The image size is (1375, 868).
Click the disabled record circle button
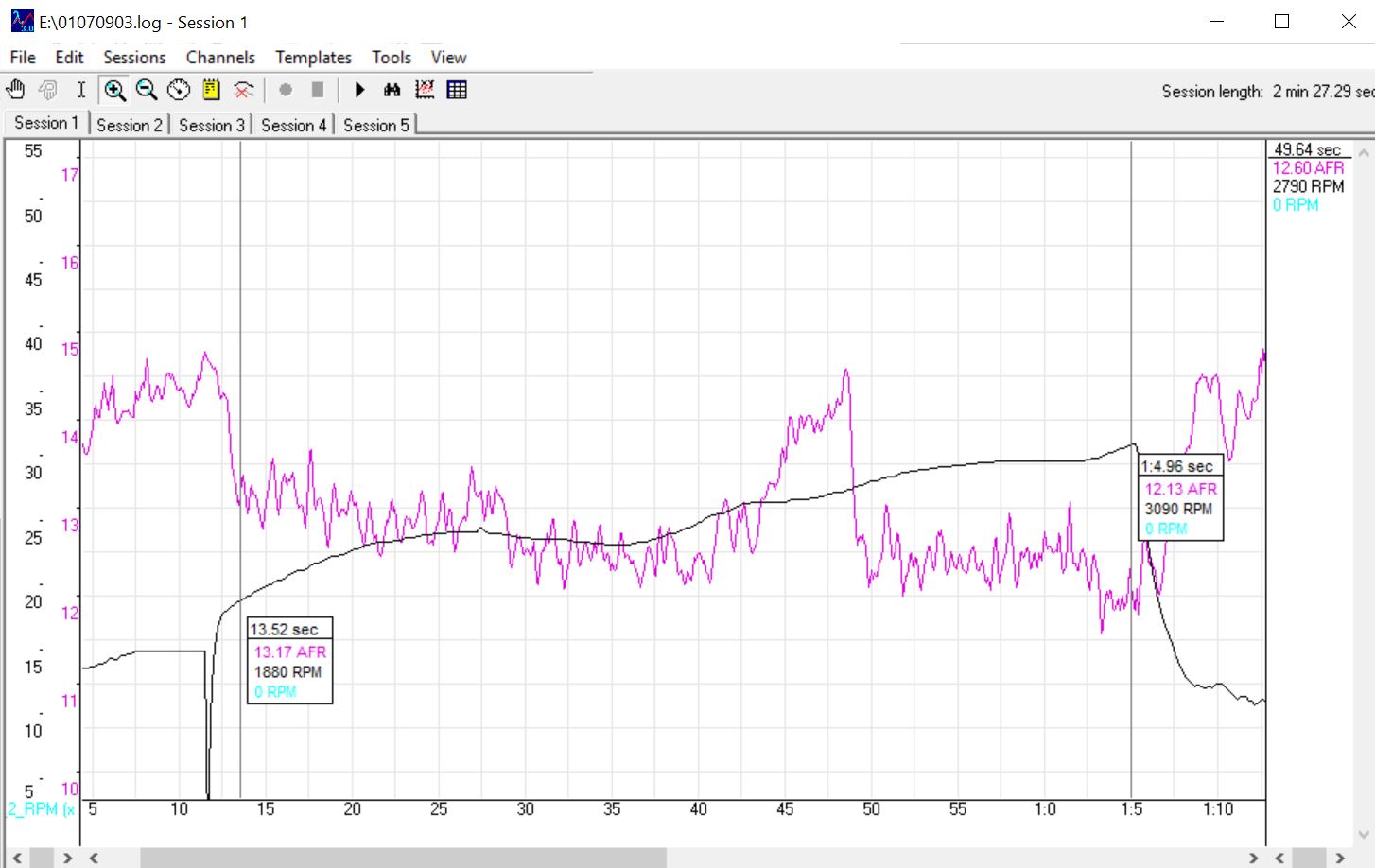[286, 90]
